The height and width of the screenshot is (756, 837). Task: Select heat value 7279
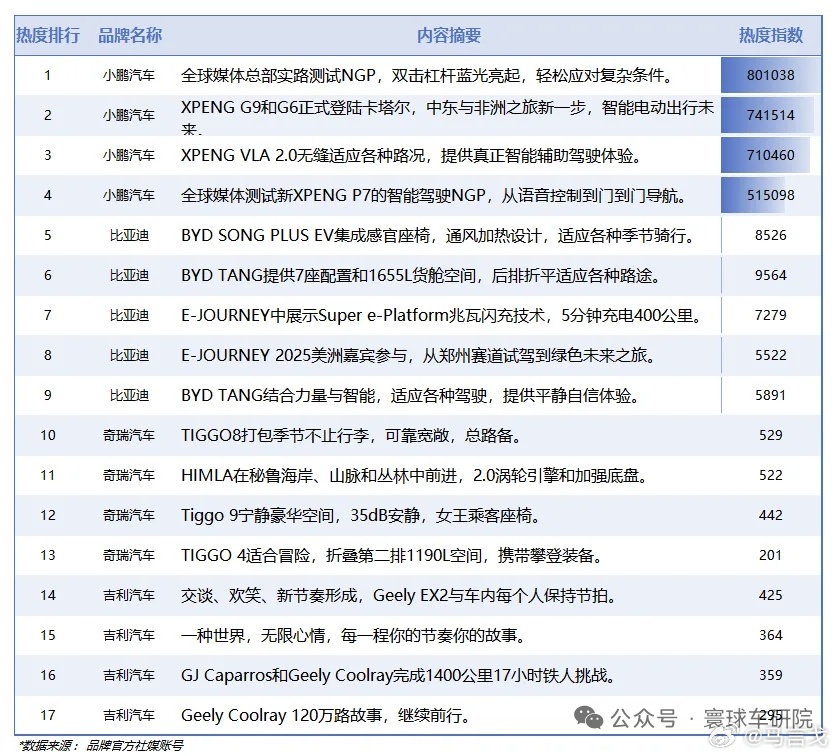pyautogui.click(x=771, y=316)
